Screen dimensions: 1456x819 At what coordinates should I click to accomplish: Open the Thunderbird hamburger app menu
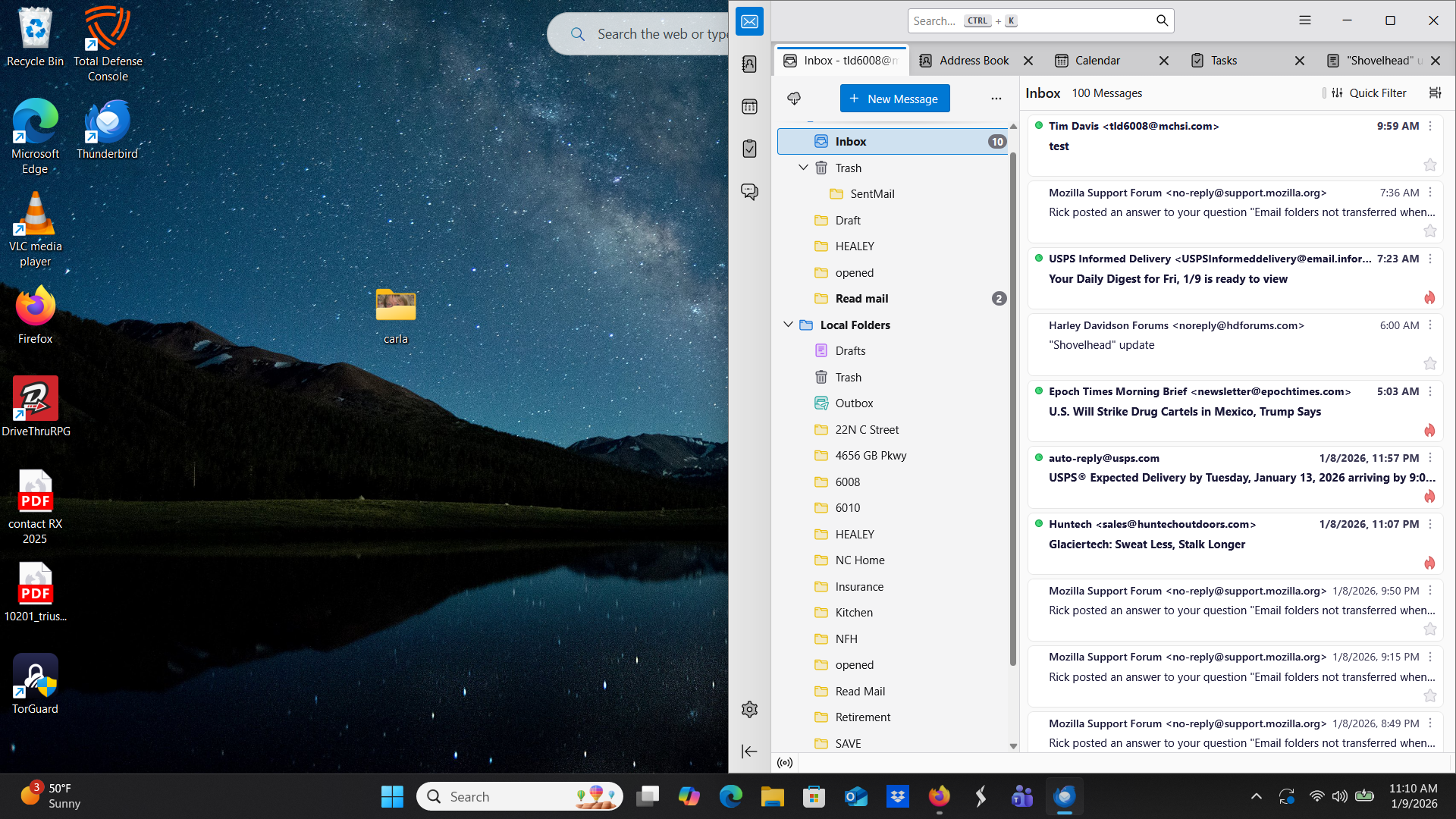pos(1304,20)
